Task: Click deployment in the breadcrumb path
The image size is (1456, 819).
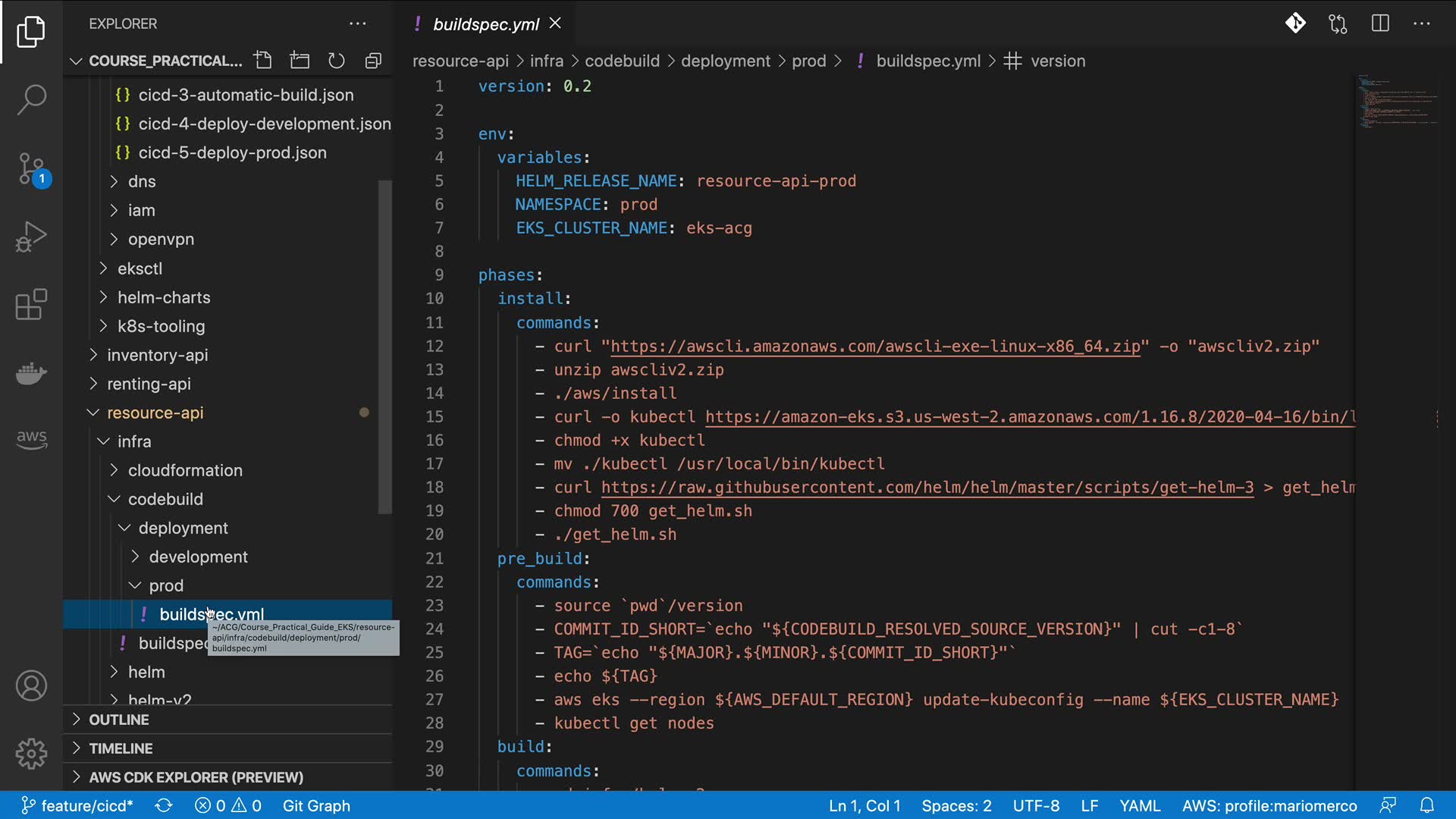Action: [725, 61]
